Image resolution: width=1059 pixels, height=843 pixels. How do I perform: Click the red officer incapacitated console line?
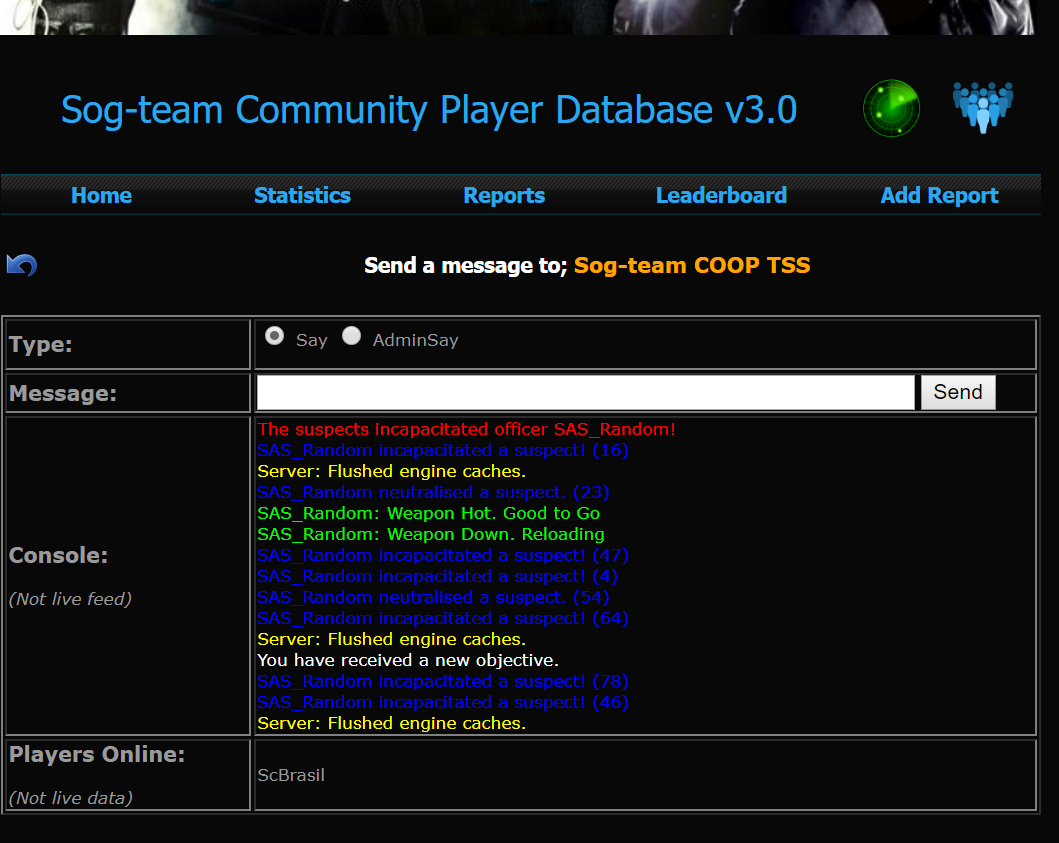[x=466, y=429]
